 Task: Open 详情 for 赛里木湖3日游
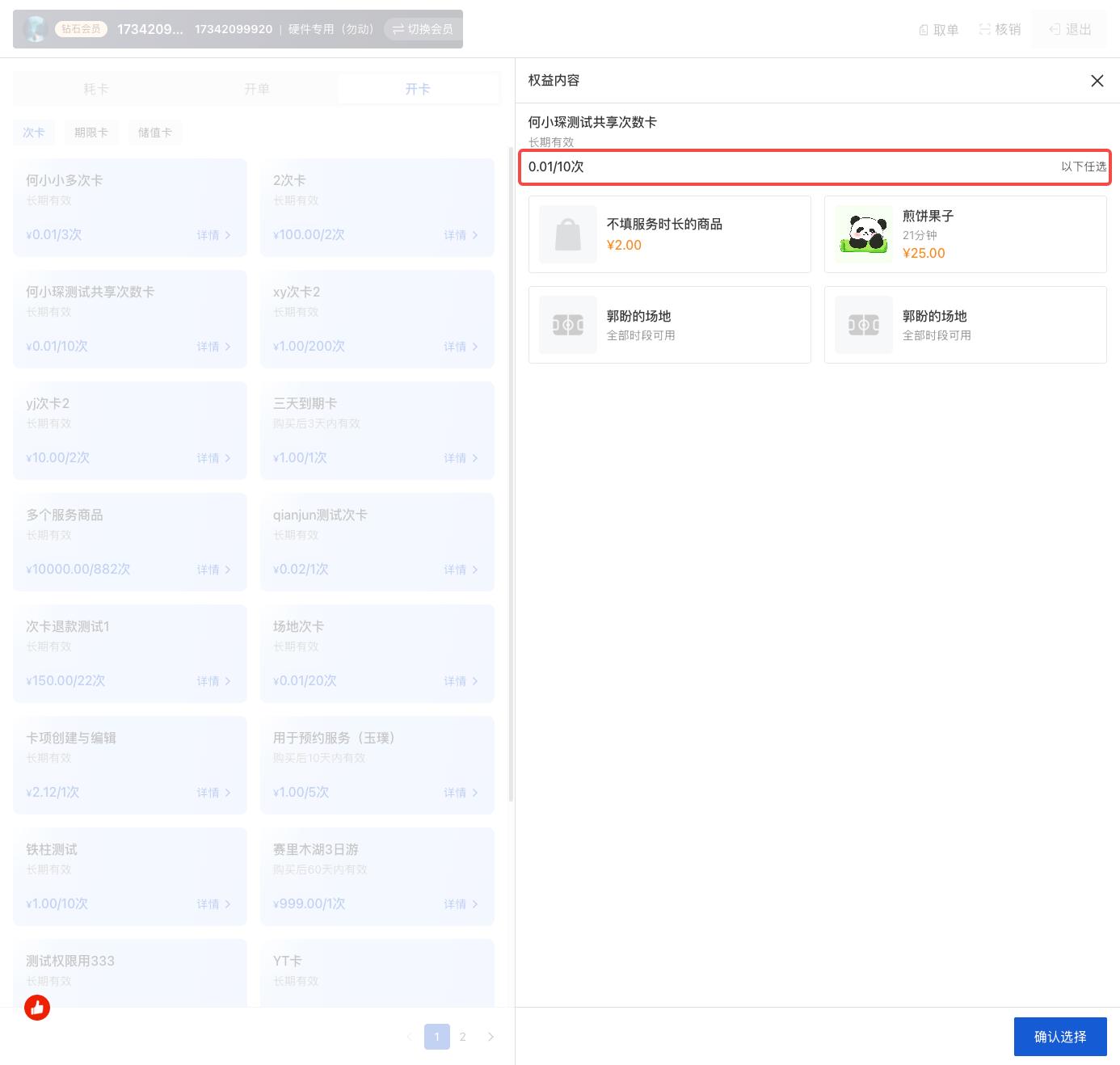pos(461,904)
